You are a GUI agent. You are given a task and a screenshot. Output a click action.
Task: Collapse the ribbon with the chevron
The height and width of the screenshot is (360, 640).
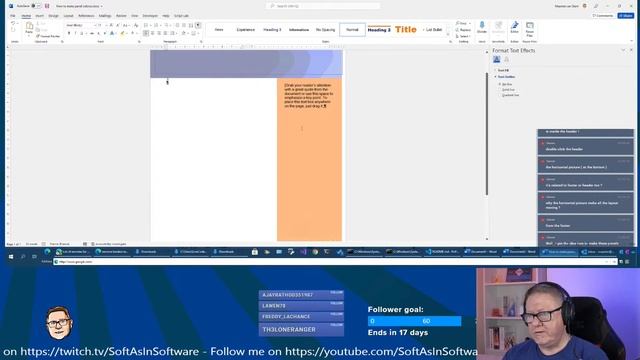[631, 41]
